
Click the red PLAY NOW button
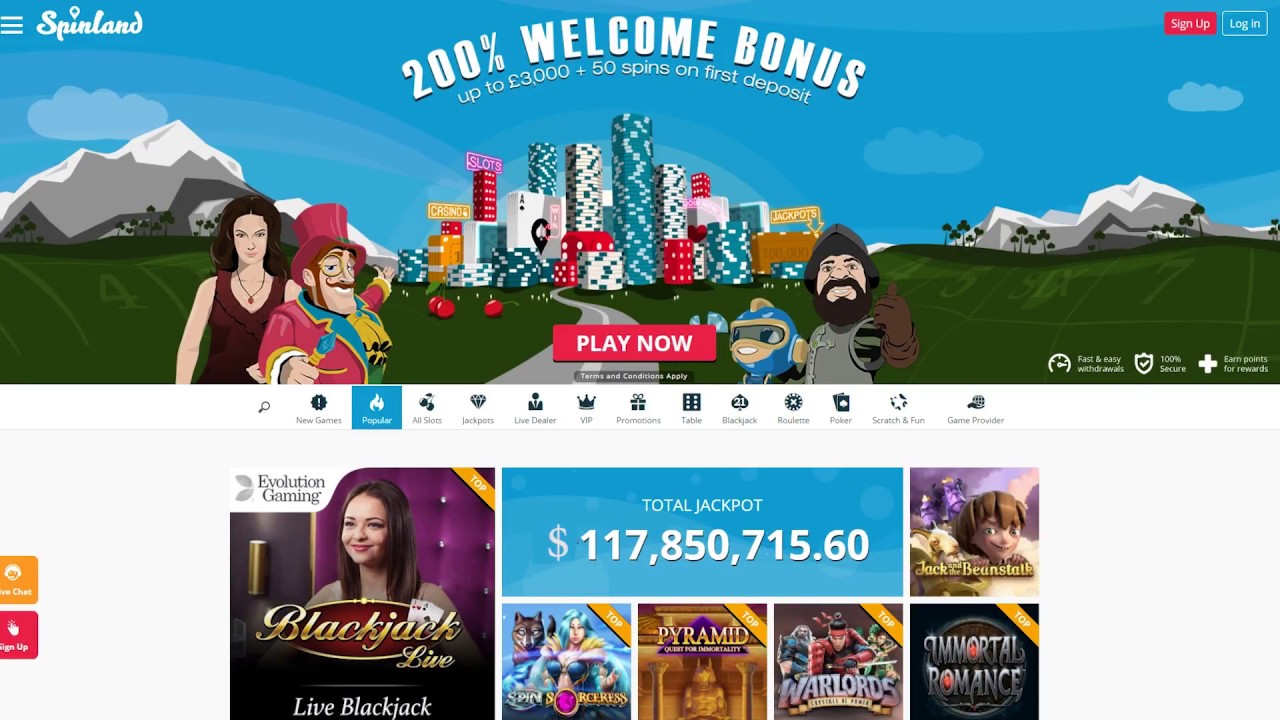point(634,343)
